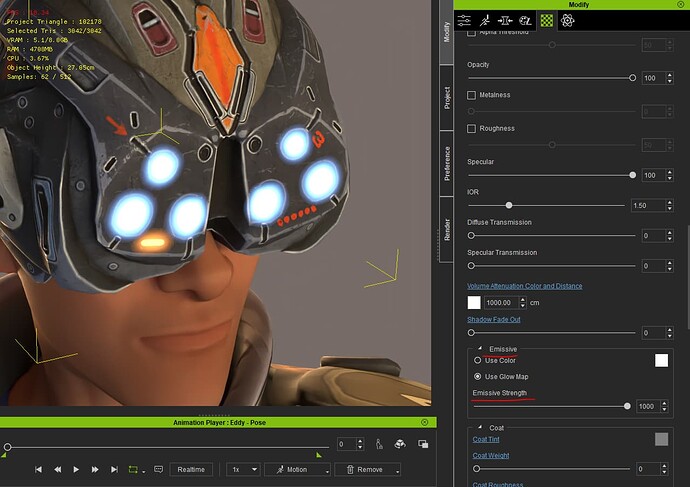The height and width of the screenshot is (487, 690).
Task: Click the timeline playhead at frame start
Action: [x=7, y=447]
